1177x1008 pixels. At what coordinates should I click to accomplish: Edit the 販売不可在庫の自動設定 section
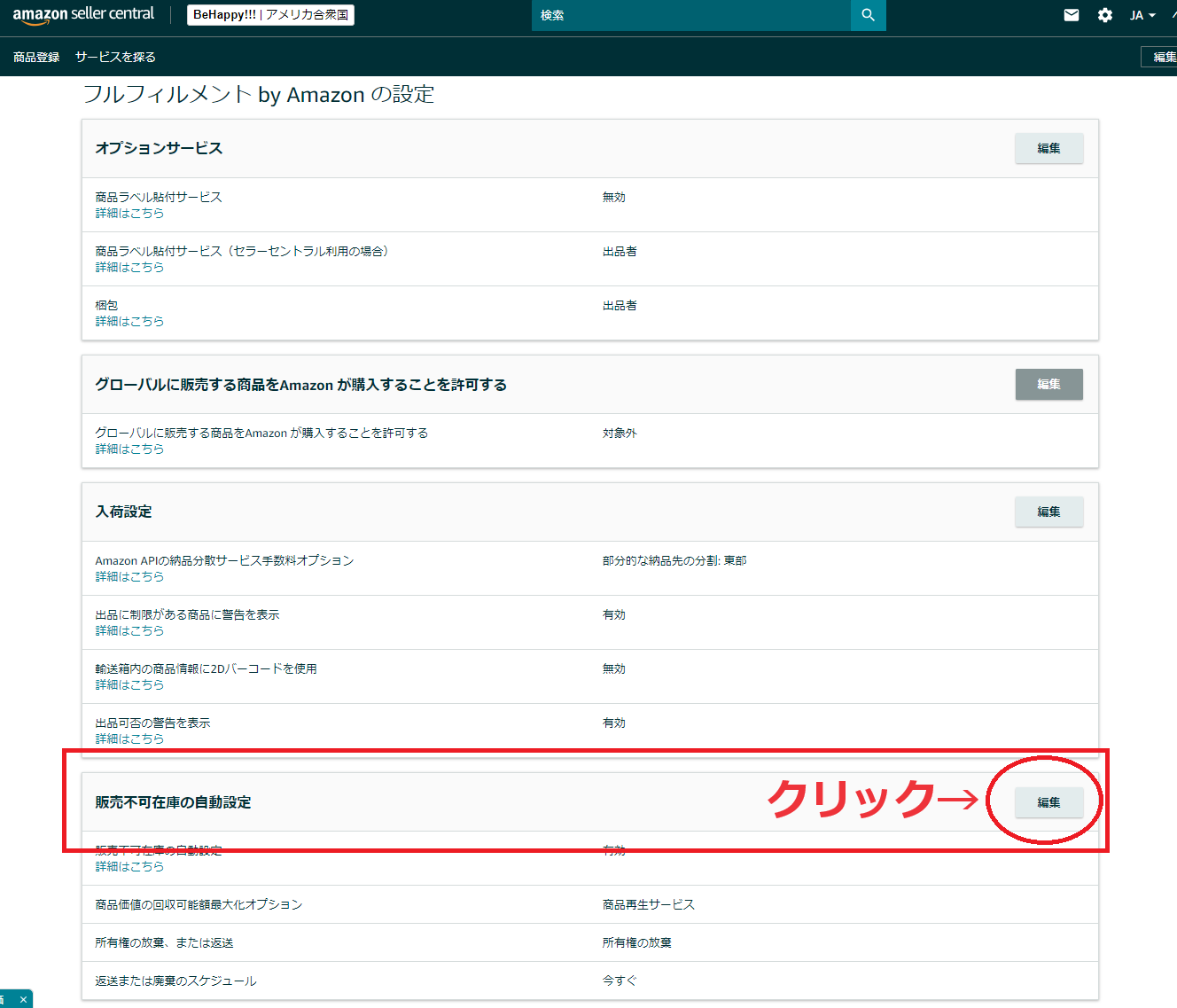coord(1048,802)
